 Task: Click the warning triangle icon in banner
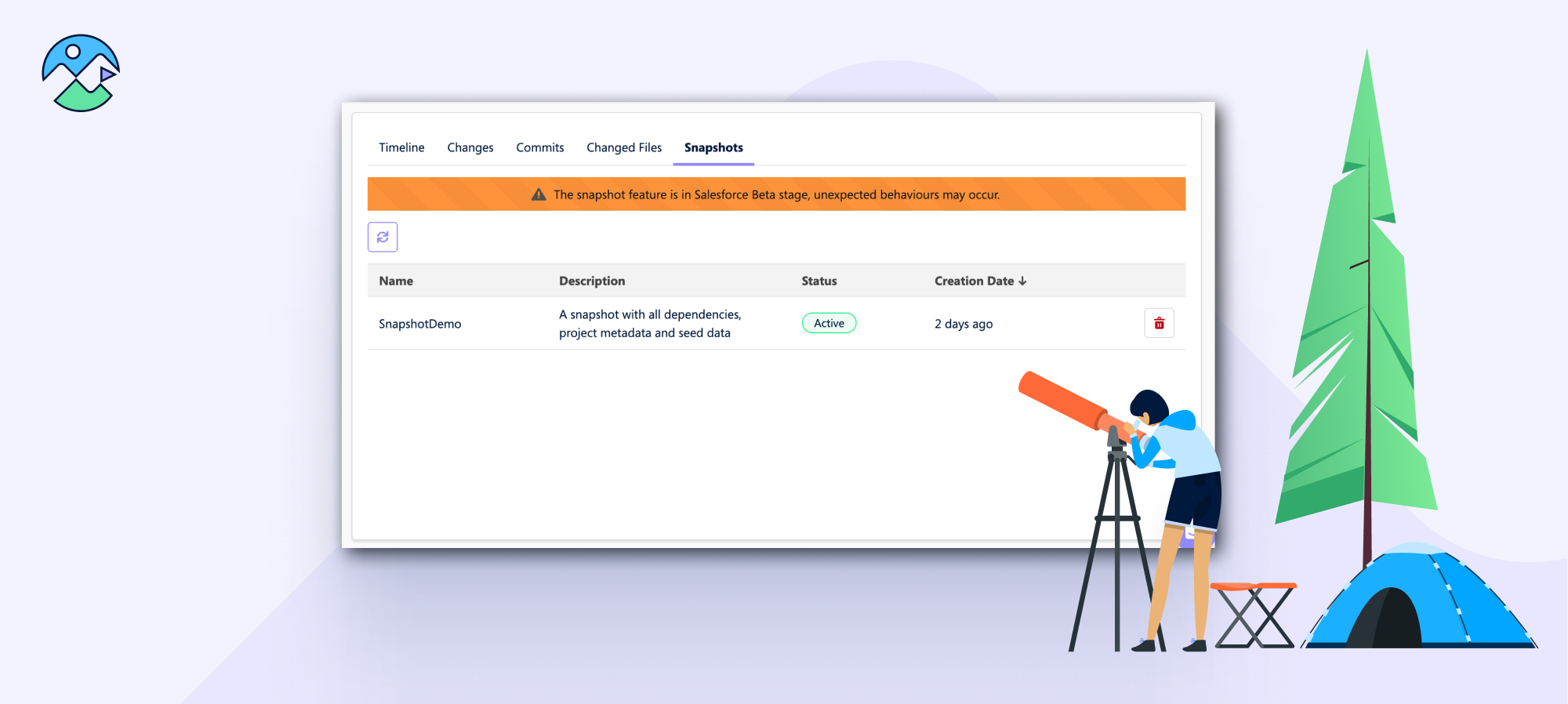click(539, 194)
